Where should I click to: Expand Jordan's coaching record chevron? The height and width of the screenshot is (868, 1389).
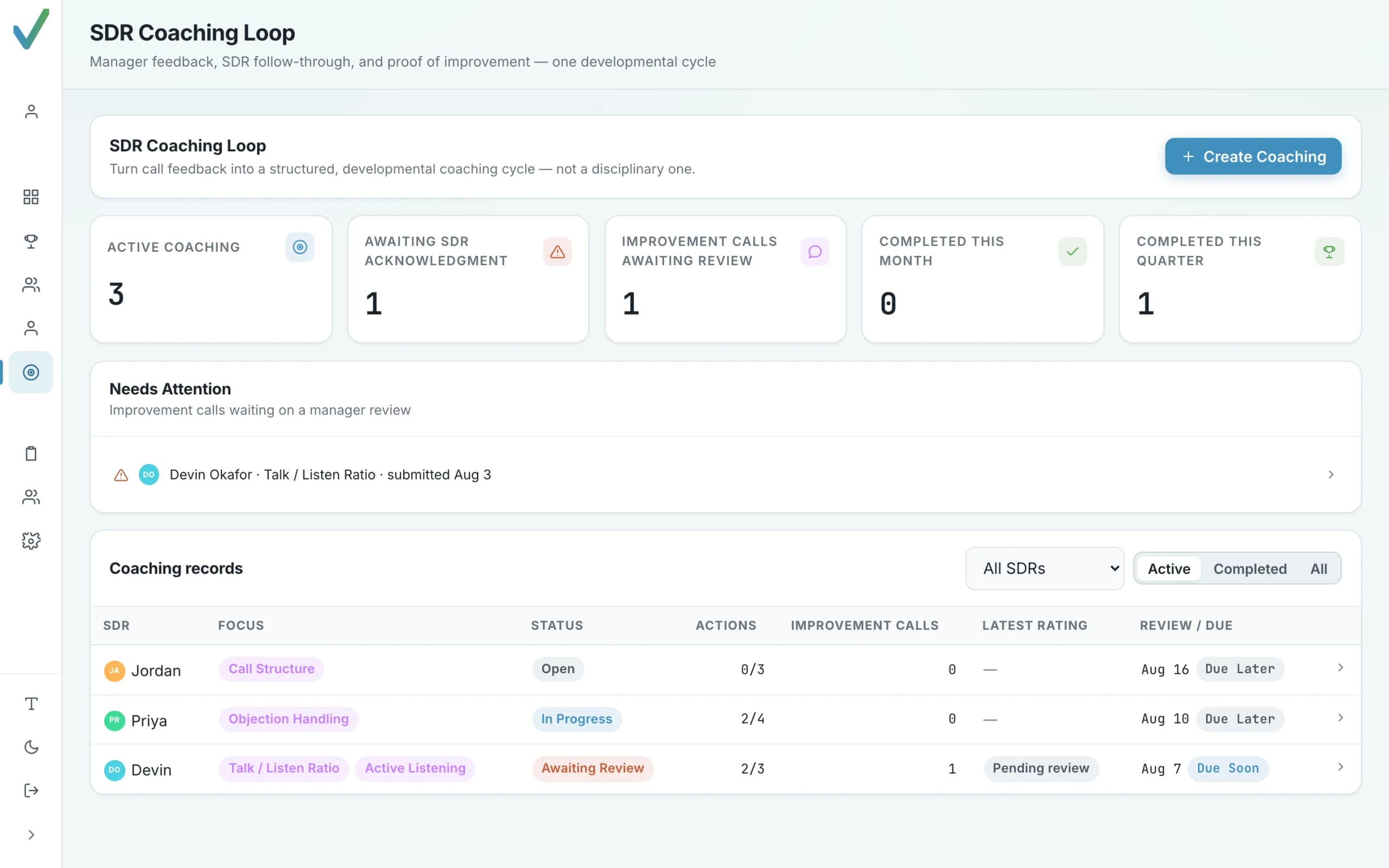(x=1340, y=668)
